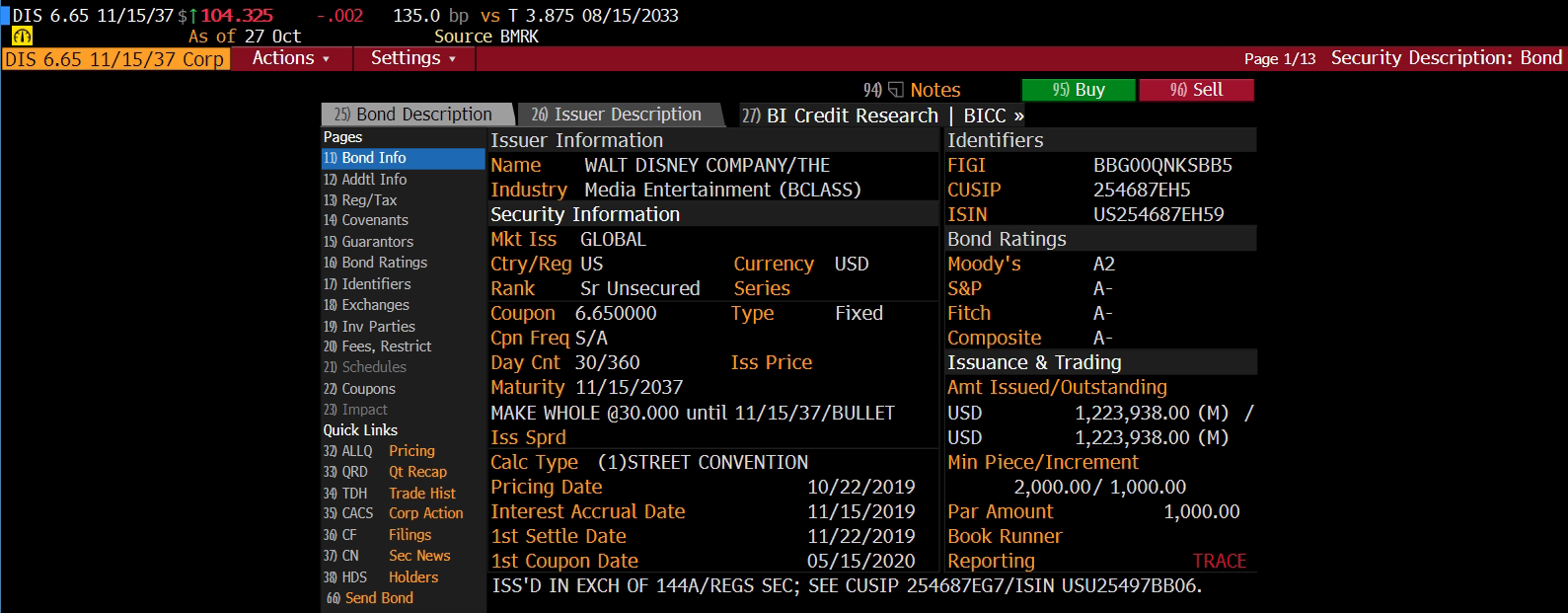Open the Impact page

point(355,410)
